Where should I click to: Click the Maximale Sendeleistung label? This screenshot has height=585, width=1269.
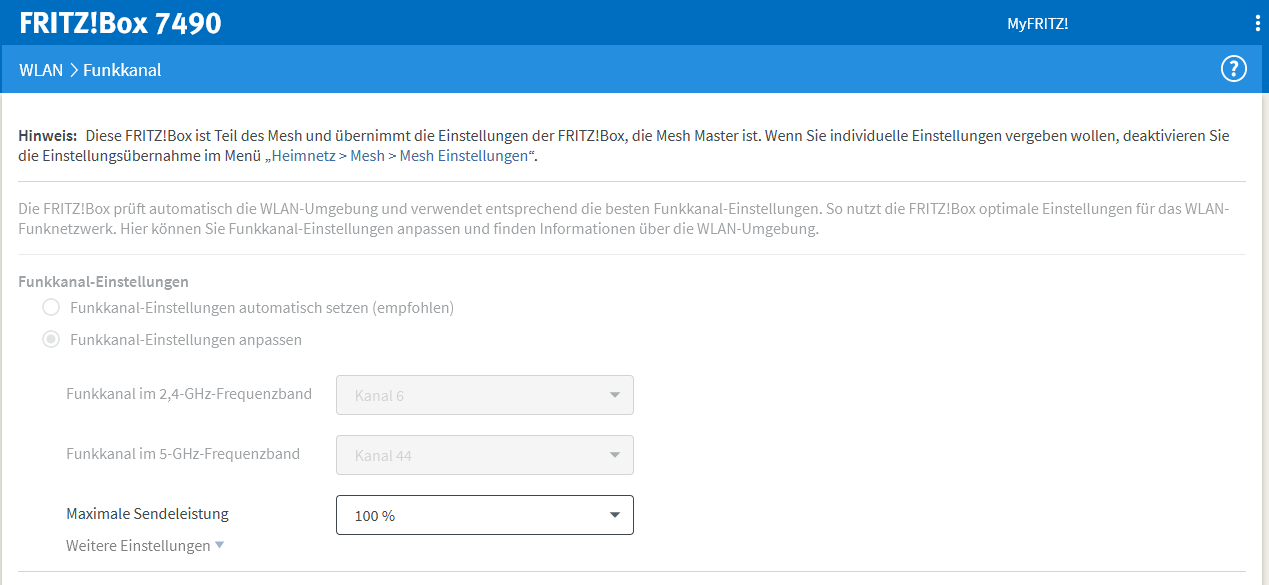147,514
